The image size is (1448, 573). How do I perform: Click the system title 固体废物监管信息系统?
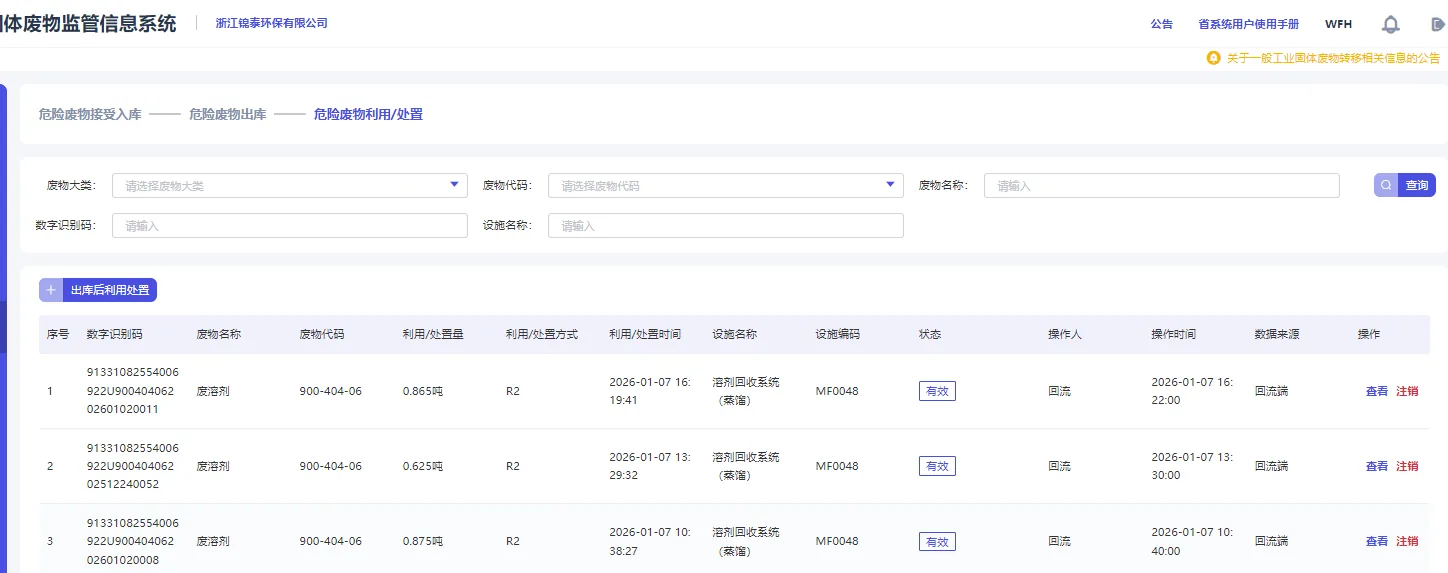88,23
